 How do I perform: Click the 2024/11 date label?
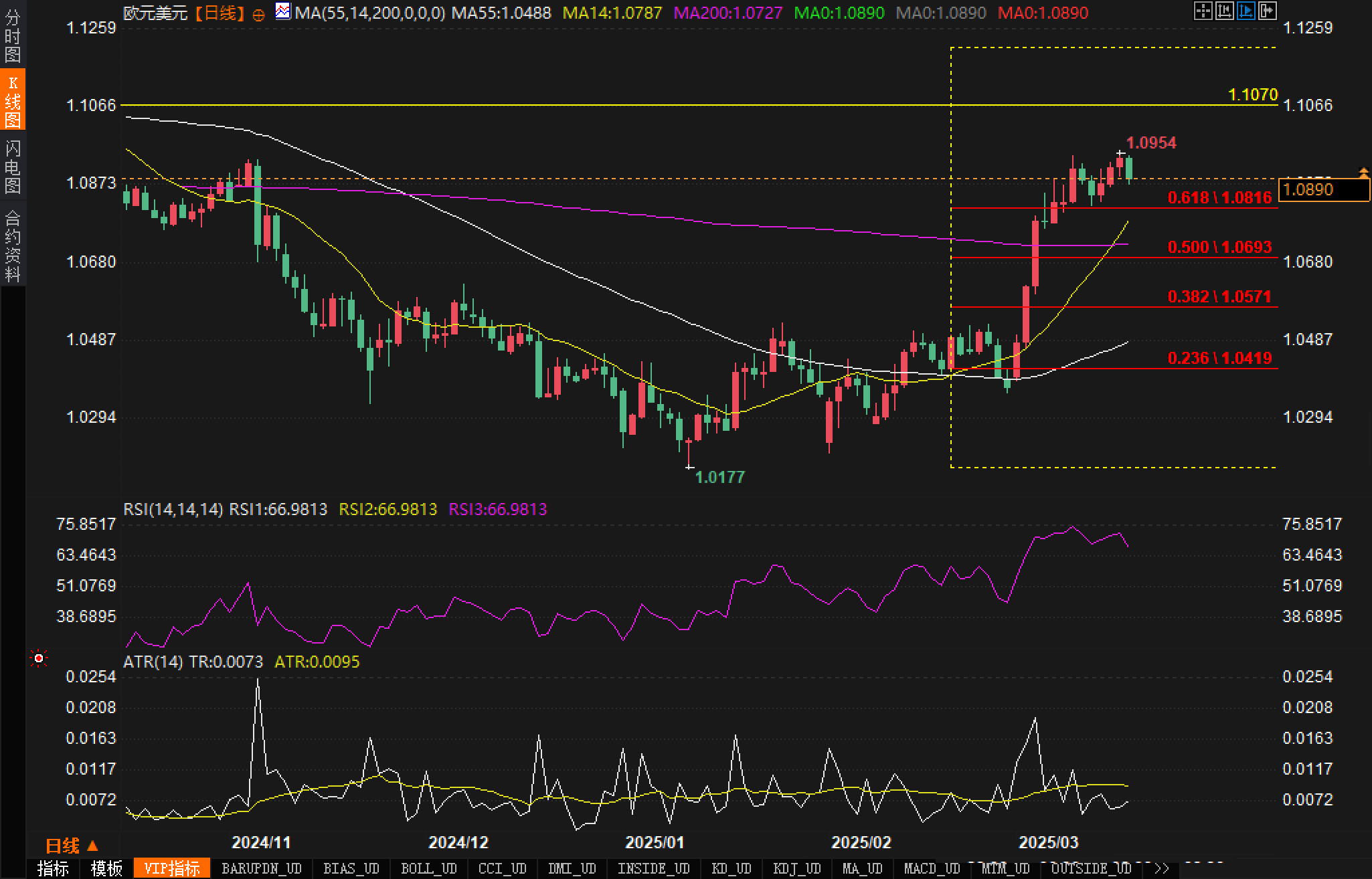[x=261, y=842]
